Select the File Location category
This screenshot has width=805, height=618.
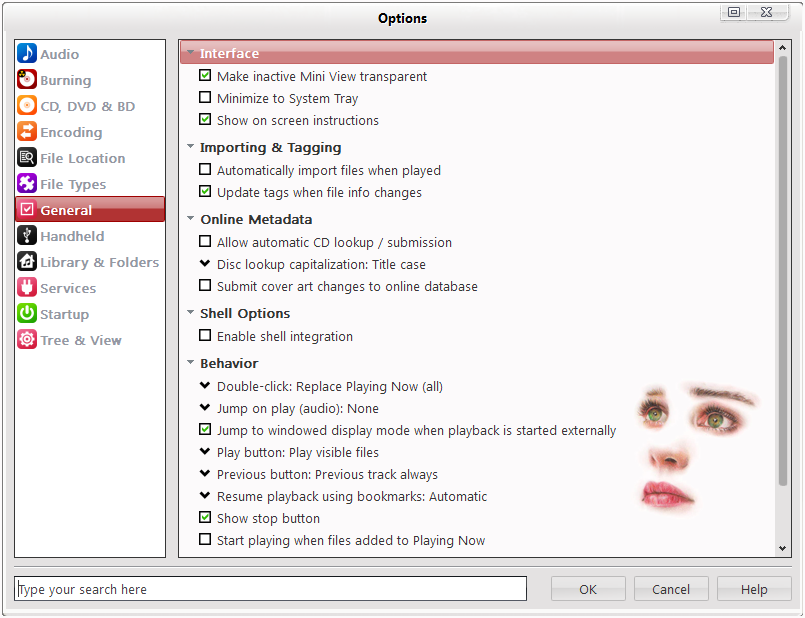click(90, 158)
